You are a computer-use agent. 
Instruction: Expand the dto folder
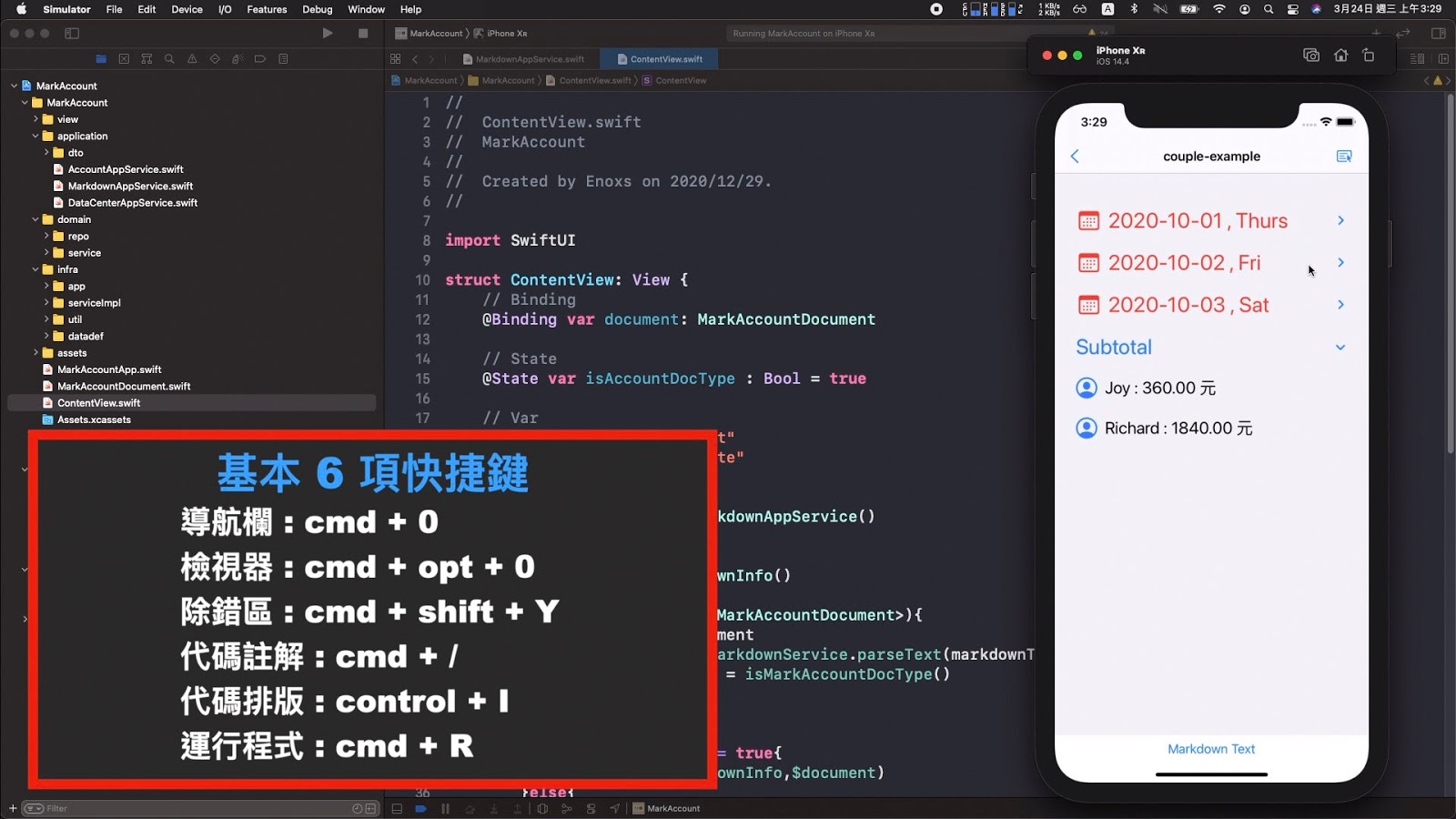pyautogui.click(x=46, y=153)
